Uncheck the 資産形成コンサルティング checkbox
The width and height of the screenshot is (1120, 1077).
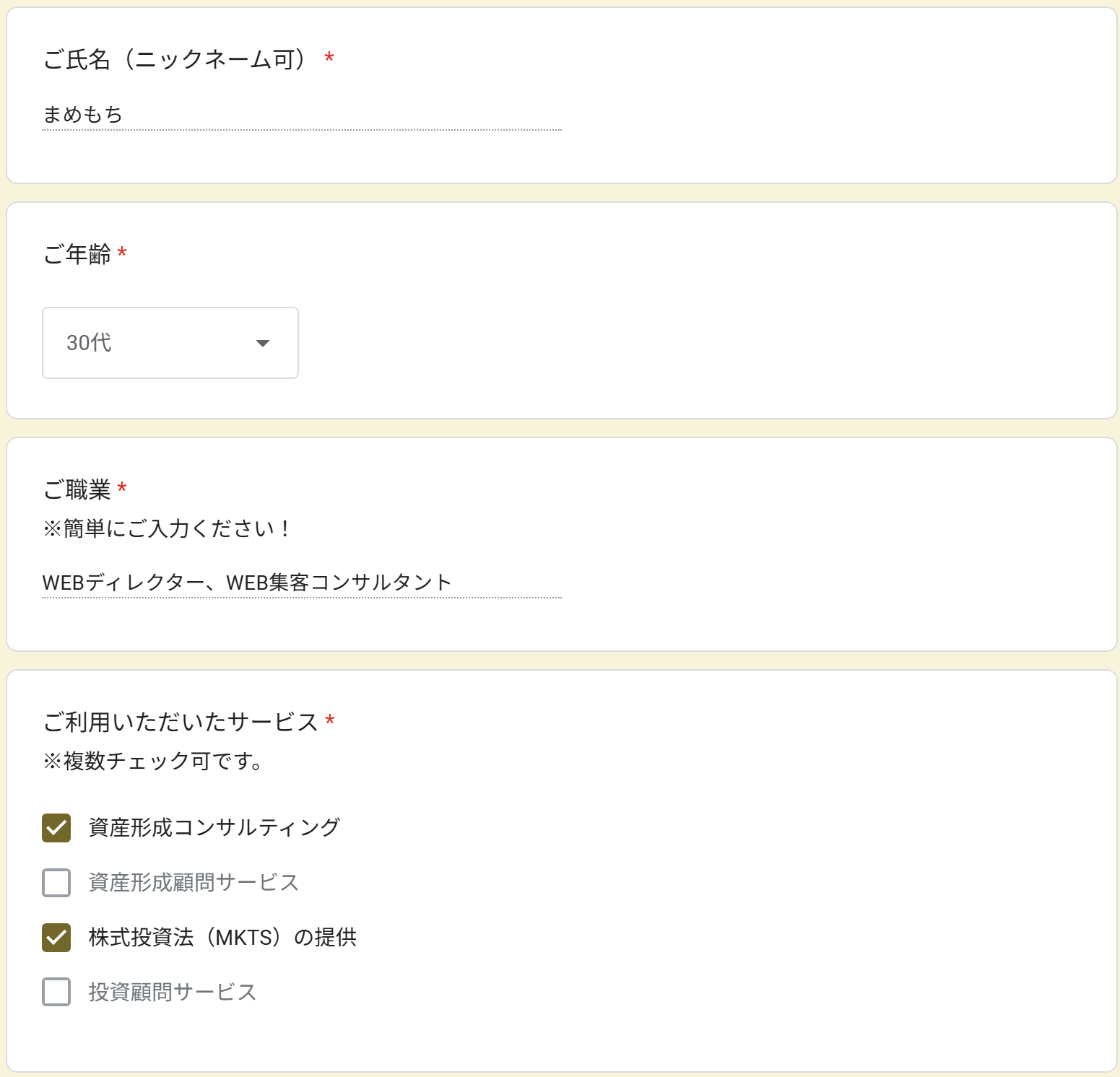coord(56,828)
